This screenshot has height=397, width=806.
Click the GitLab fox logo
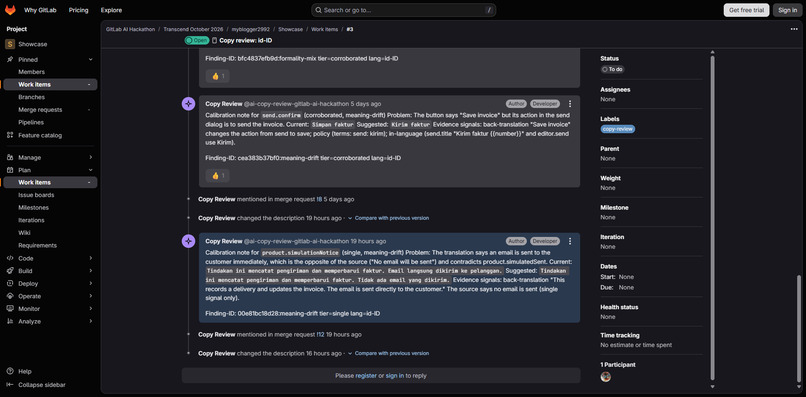pos(10,10)
